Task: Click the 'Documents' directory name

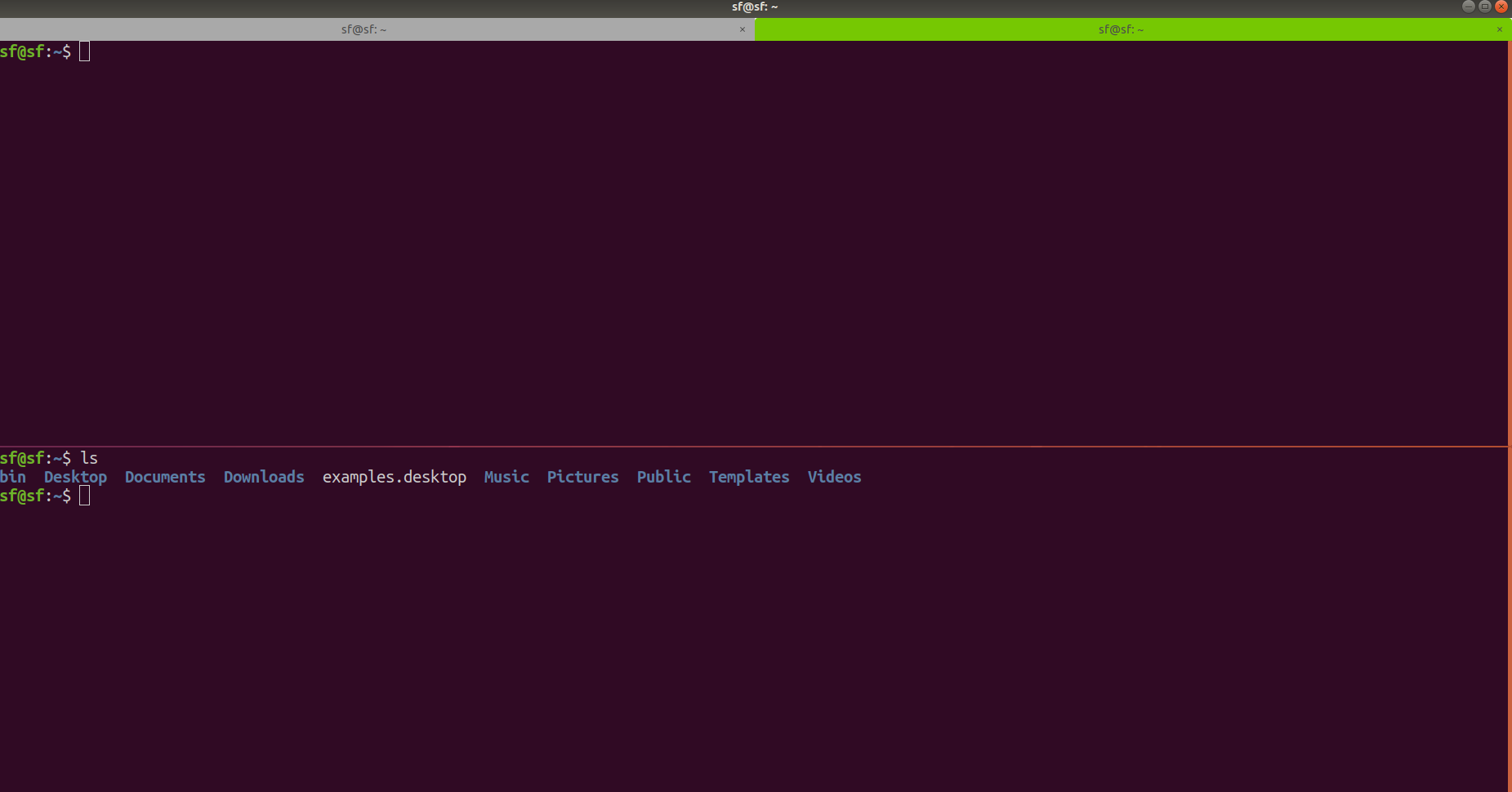Action: [165, 477]
